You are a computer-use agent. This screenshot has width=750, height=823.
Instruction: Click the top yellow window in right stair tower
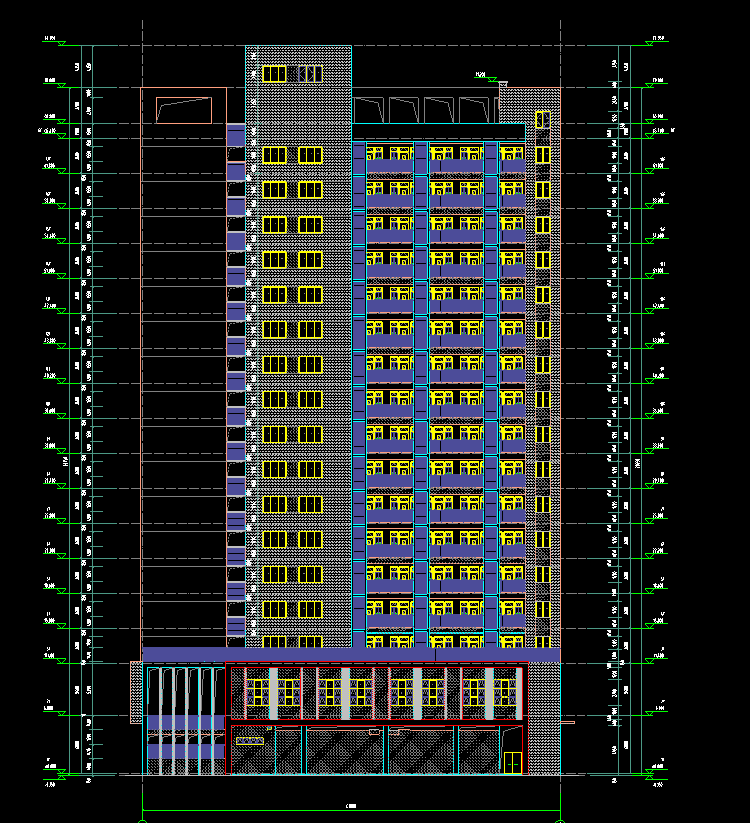(542, 120)
